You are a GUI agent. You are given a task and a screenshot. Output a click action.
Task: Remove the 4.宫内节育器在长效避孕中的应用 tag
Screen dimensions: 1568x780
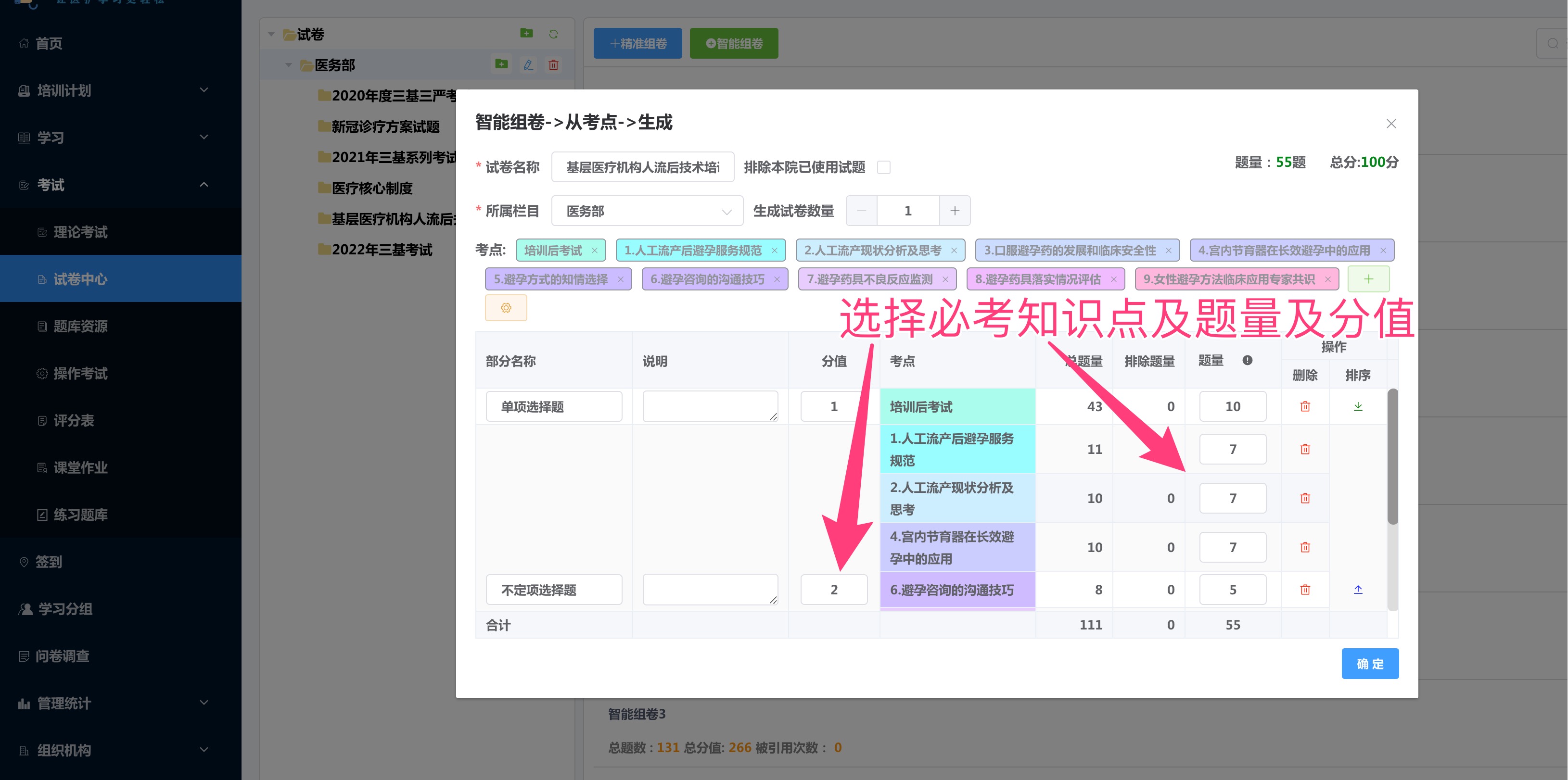point(1382,251)
